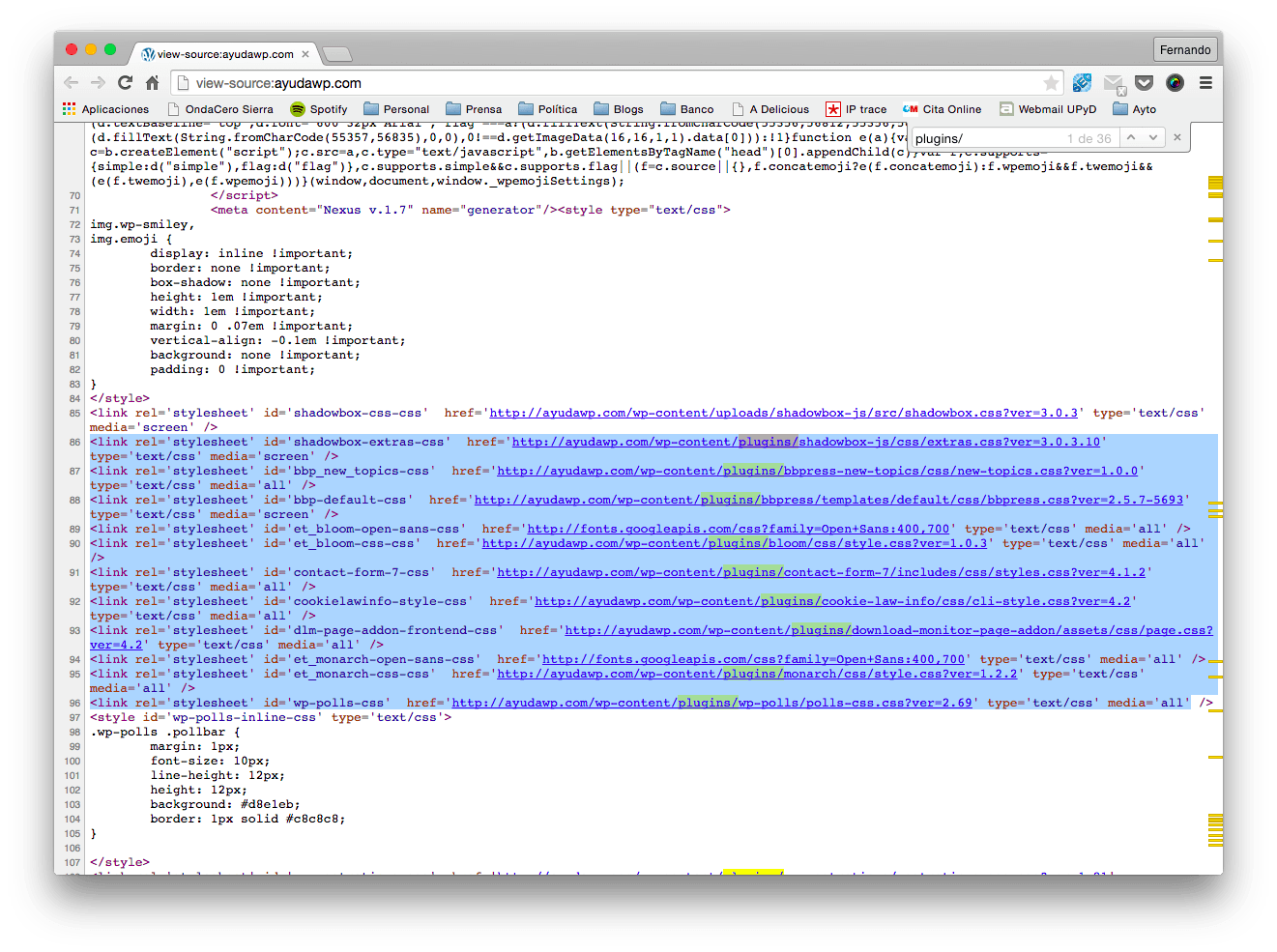The image size is (1277, 952).
Task: Open the Spotify bookmark
Action: coord(318,109)
